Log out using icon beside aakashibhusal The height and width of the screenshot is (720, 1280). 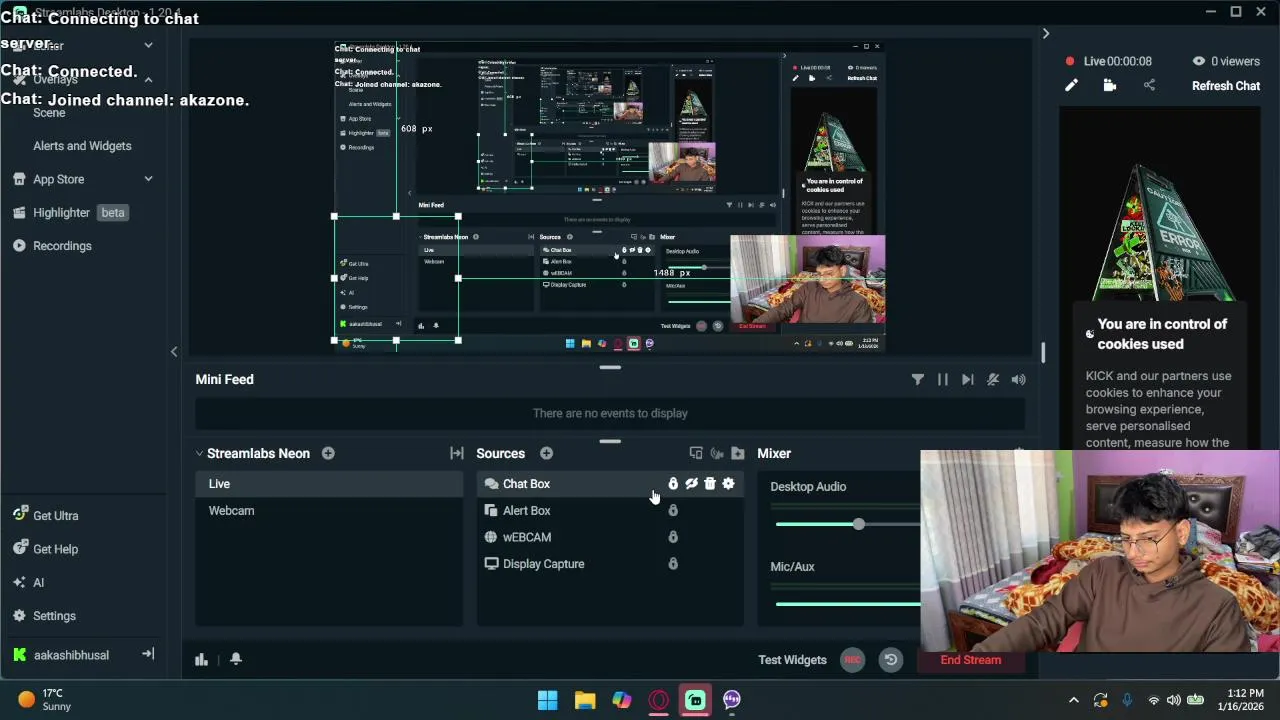point(148,655)
